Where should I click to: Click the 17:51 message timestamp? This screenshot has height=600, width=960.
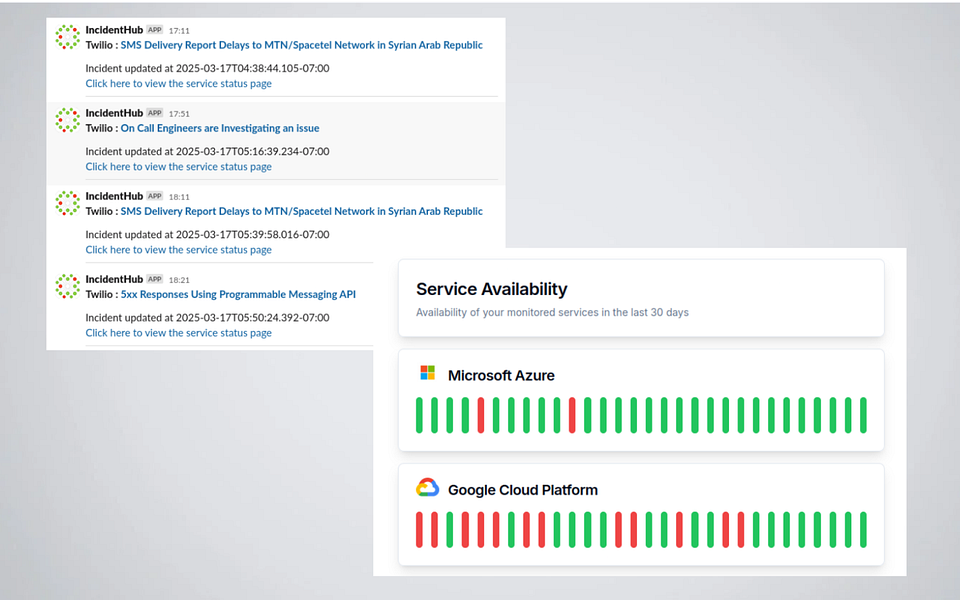179,114
